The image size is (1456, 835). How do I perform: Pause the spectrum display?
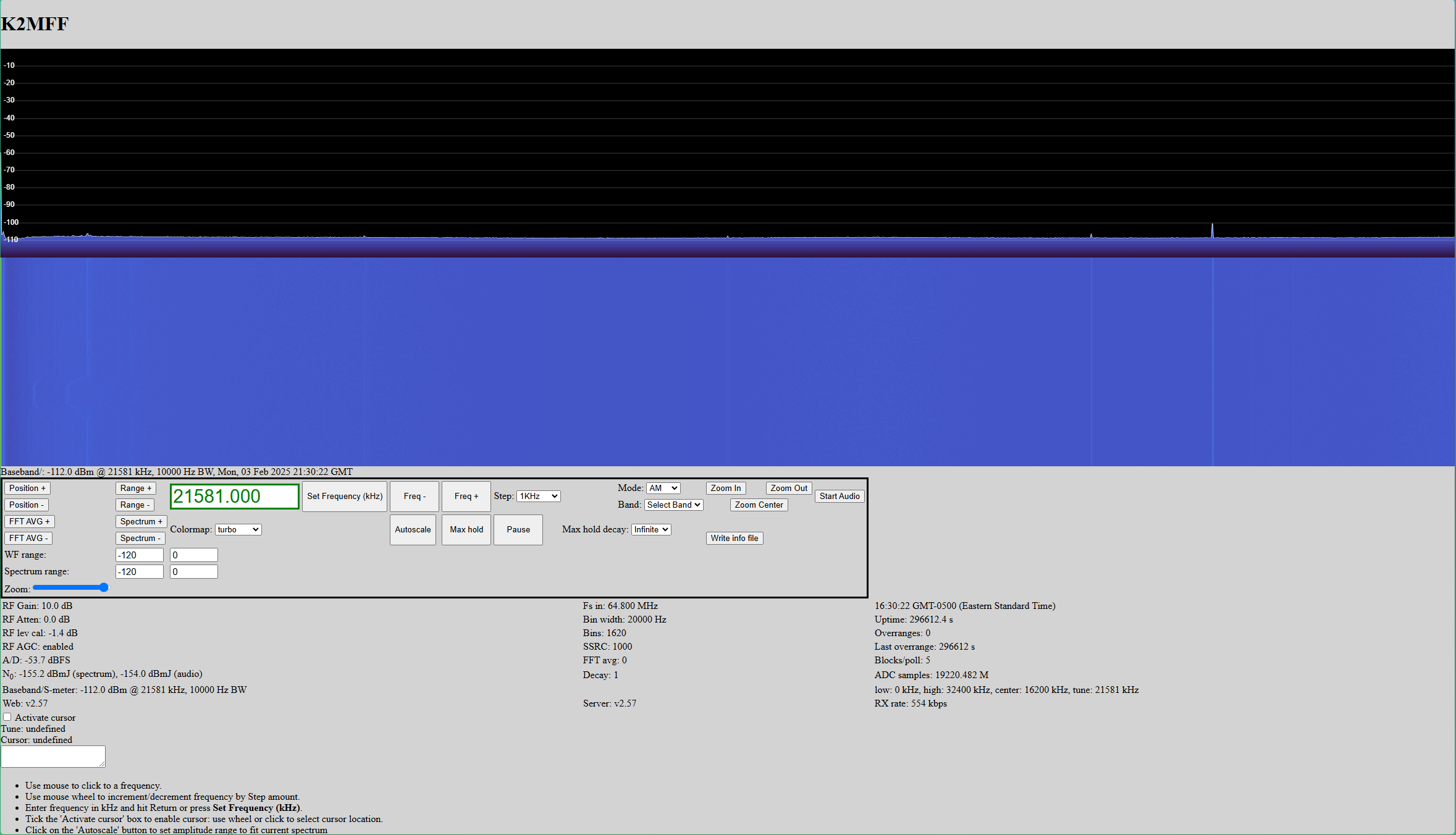[518, 529]
